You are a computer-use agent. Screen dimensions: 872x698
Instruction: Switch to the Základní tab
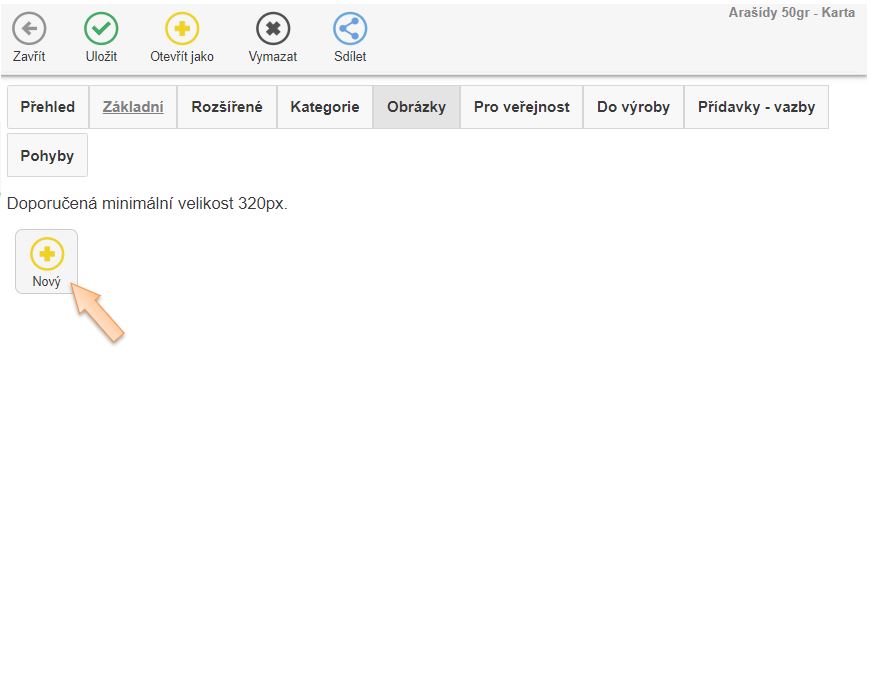point(133,107)
